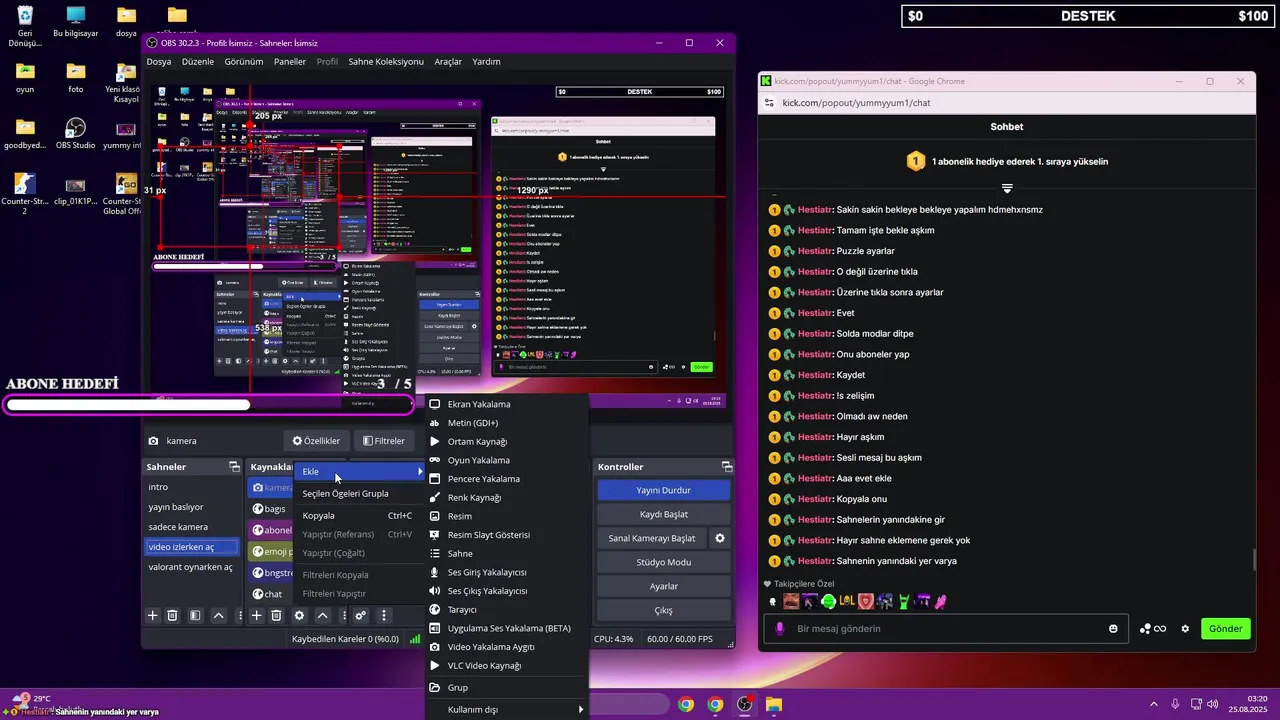Open source properties gear in Kaynaklar toolbar

click(x=299, y=616)
